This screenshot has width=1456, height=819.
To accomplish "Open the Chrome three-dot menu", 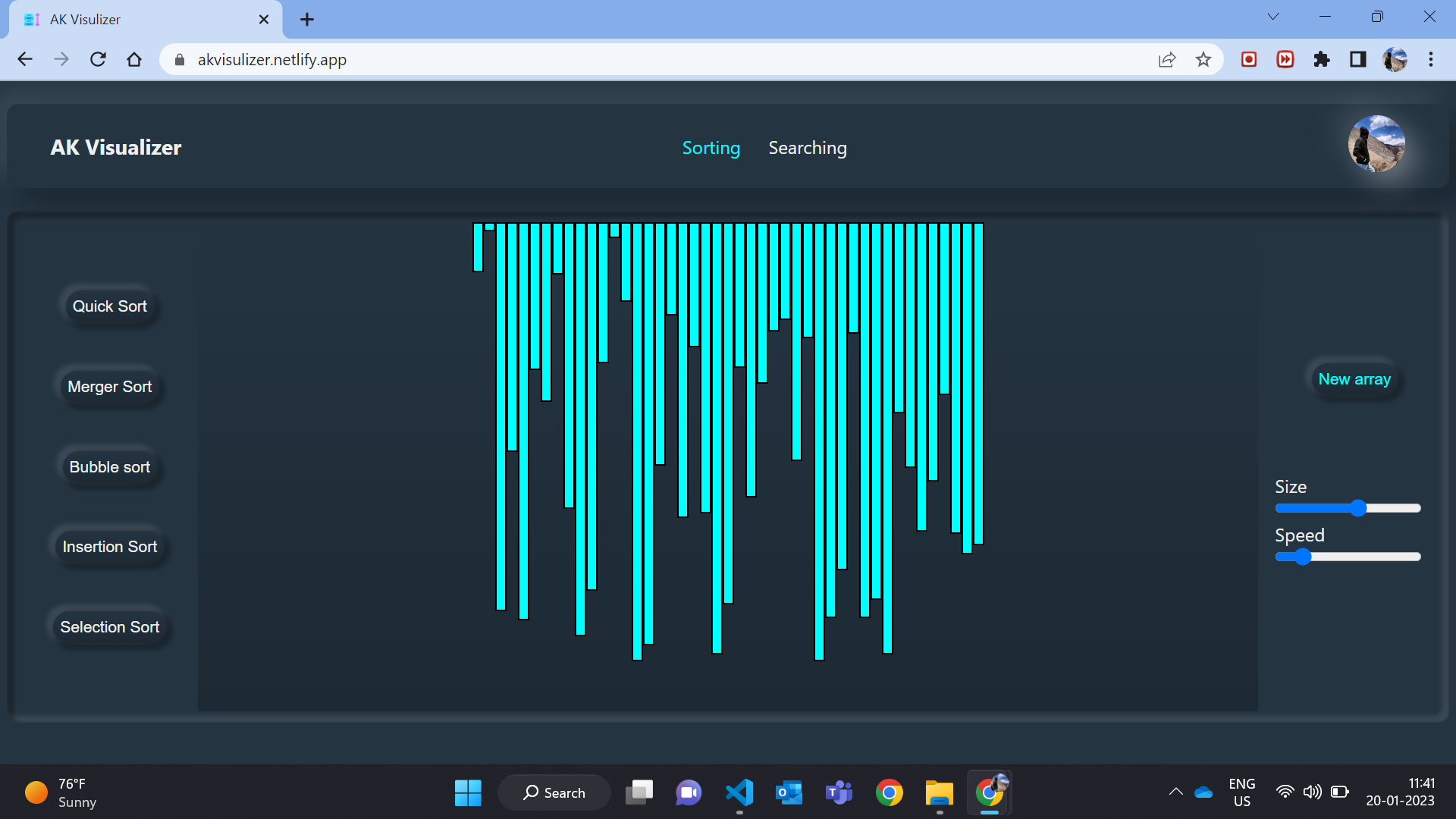I will (x=1431, y=59).
